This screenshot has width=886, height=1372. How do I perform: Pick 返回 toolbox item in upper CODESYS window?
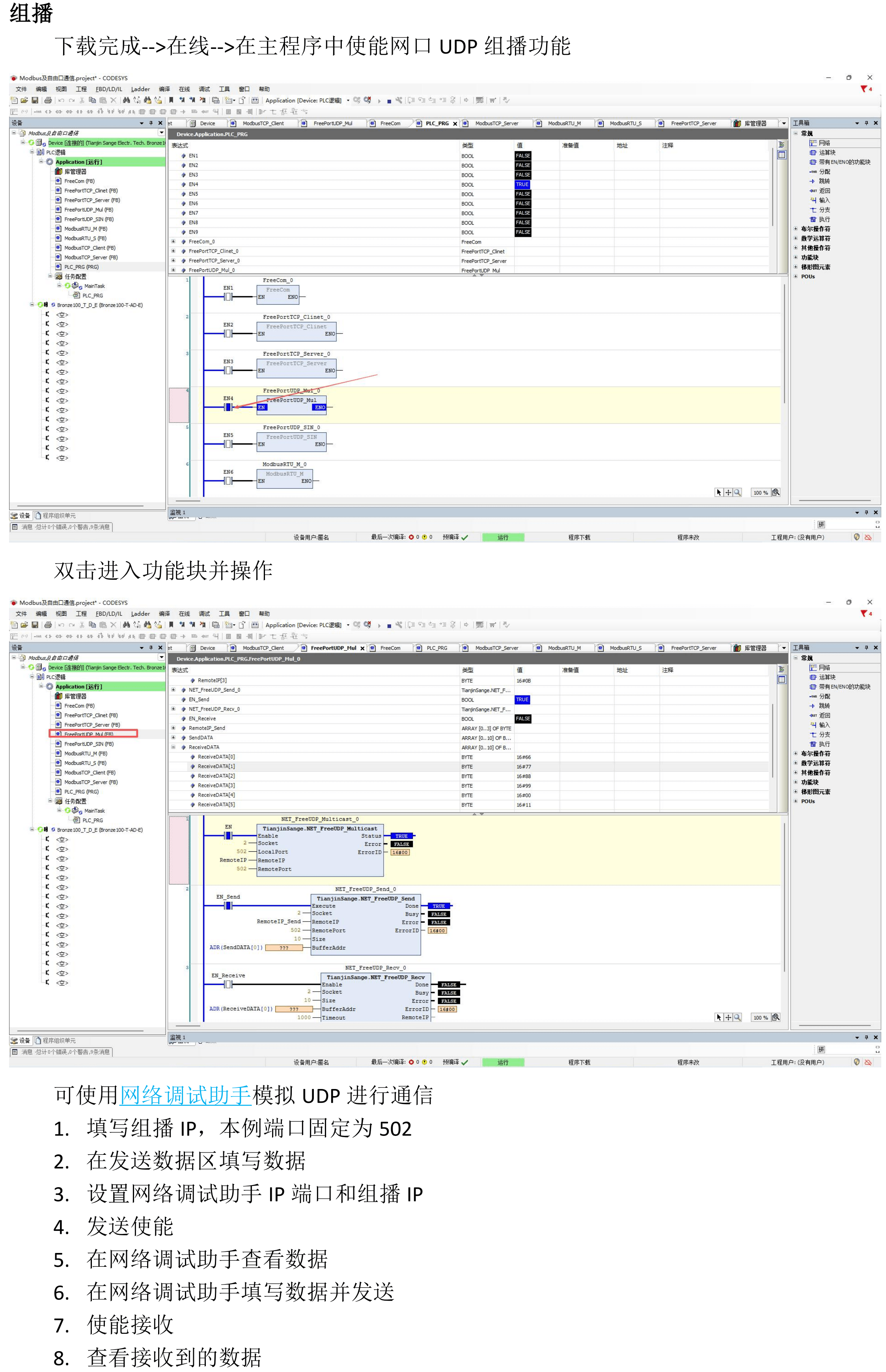click(x=819, y=190)
